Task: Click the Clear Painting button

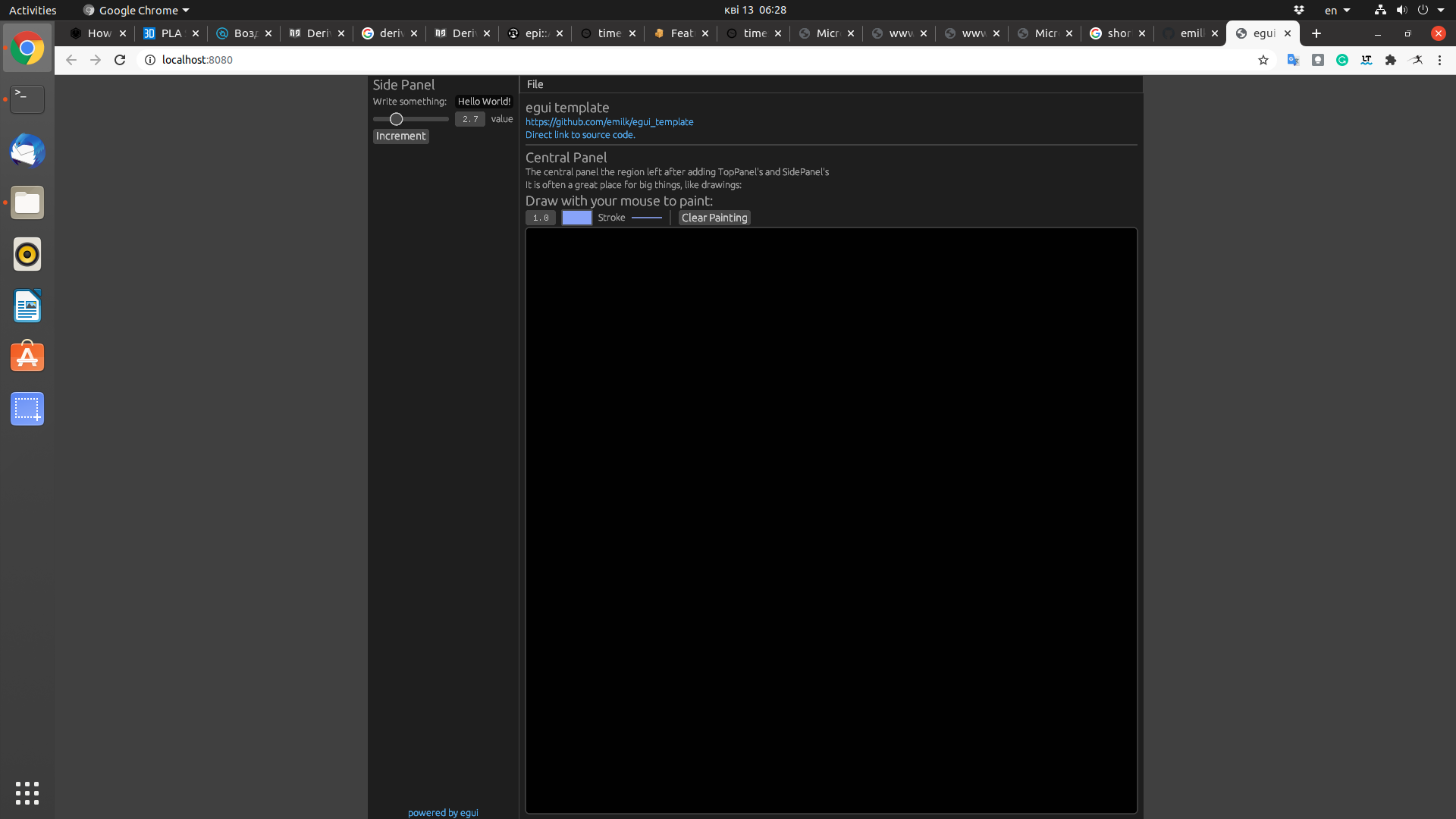Action: 714,217
